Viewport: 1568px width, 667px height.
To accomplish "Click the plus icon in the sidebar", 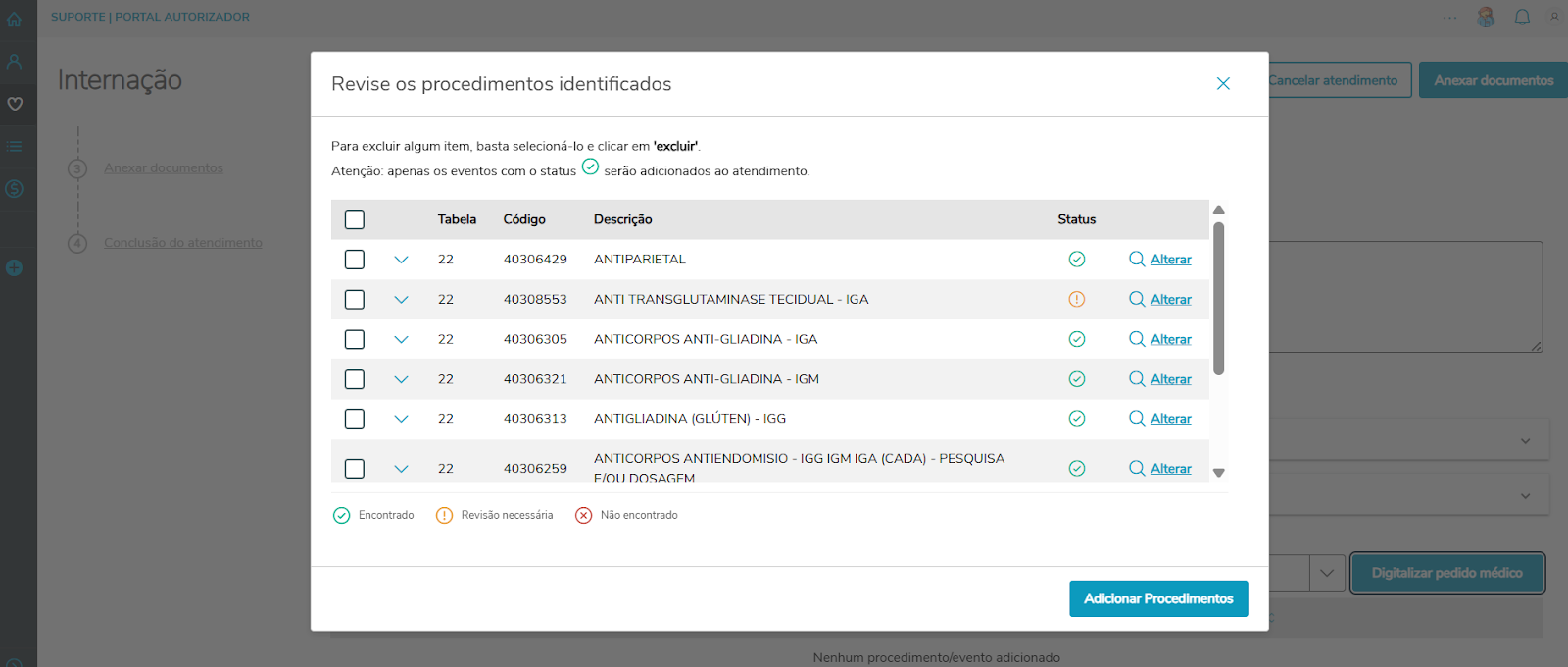I will tap(14, 267).
